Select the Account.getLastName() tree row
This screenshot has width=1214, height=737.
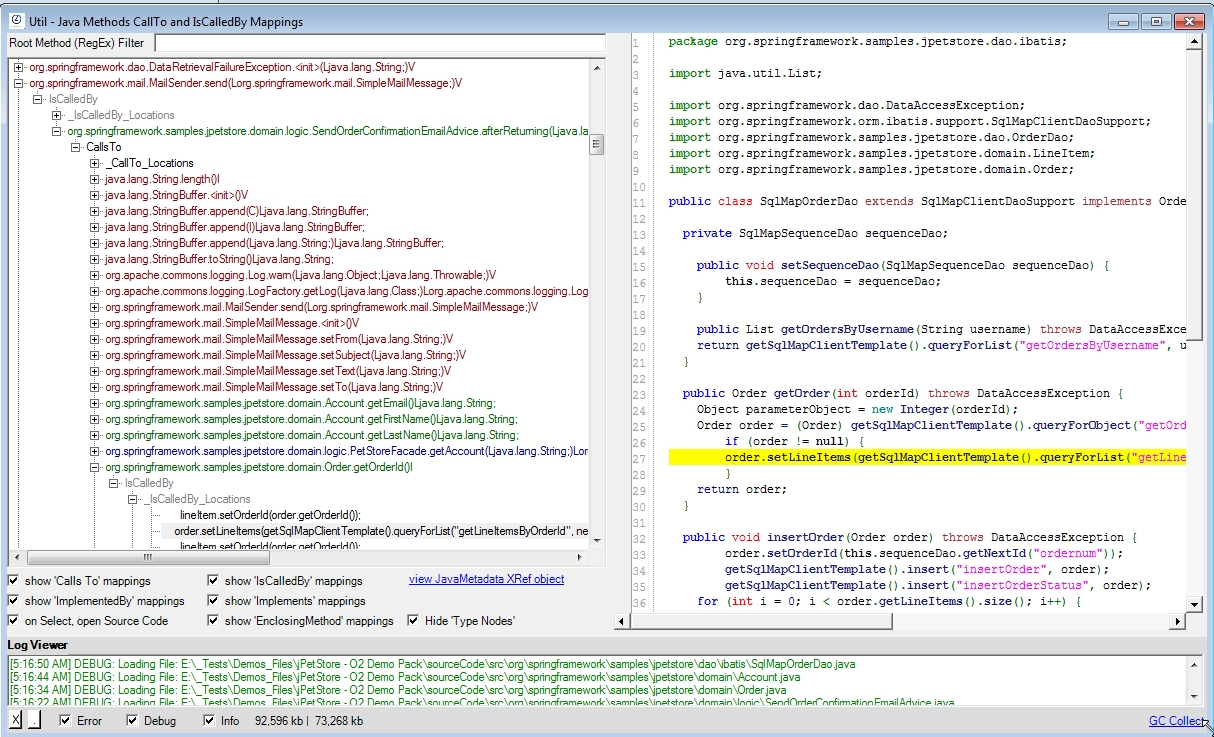(x=311, y=435)
